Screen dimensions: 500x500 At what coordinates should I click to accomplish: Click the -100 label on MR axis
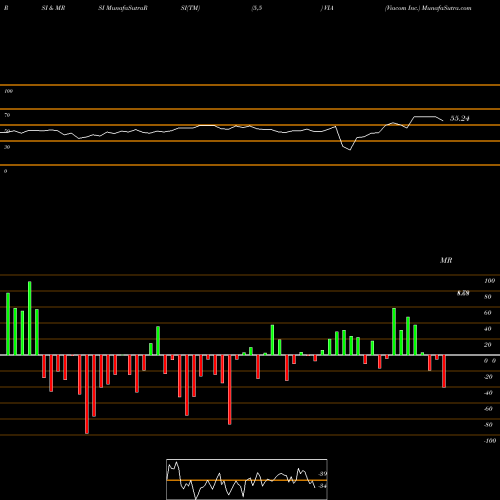[x=490, y=441]
